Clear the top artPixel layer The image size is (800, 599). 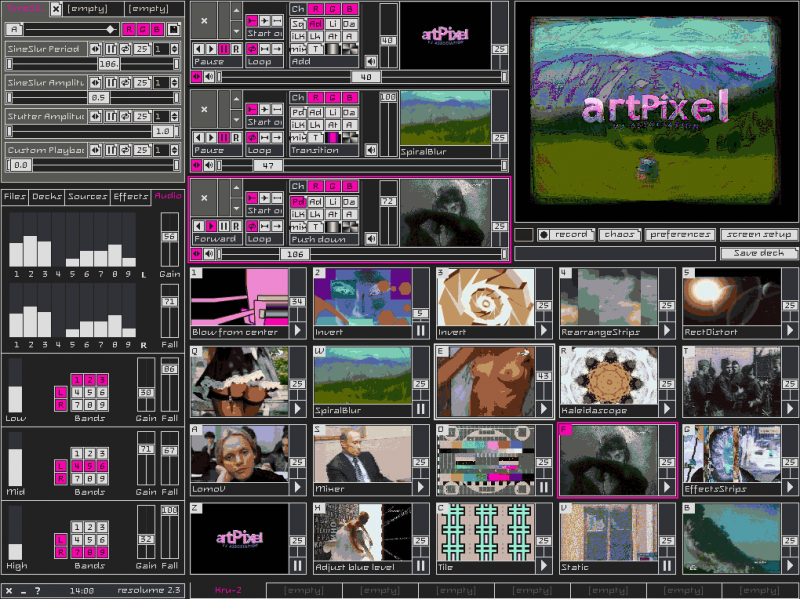pos(204,21)
